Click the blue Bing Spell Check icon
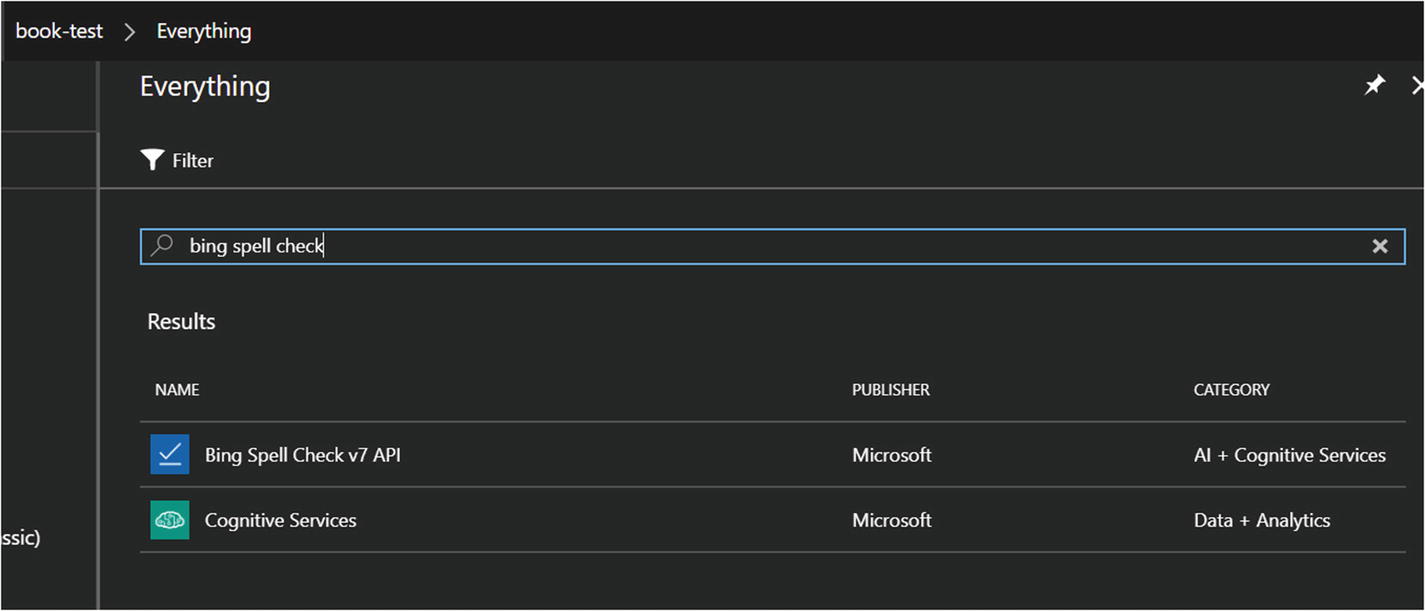The height and width of the screenshot is (611, 1425). tap(170, 454)
